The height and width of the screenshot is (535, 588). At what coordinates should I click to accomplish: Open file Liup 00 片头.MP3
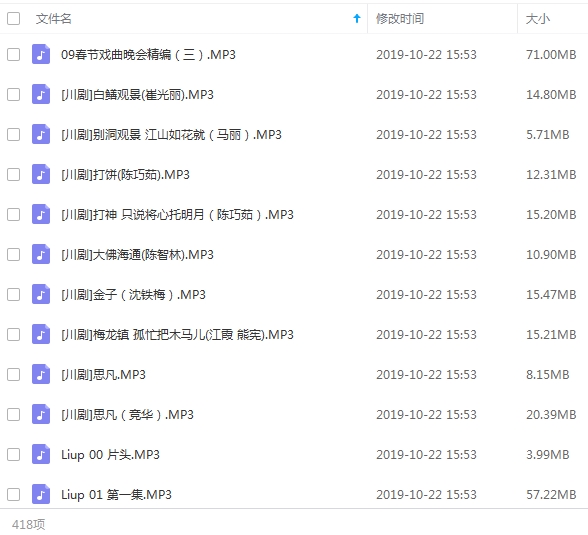(x=110, y=455)
